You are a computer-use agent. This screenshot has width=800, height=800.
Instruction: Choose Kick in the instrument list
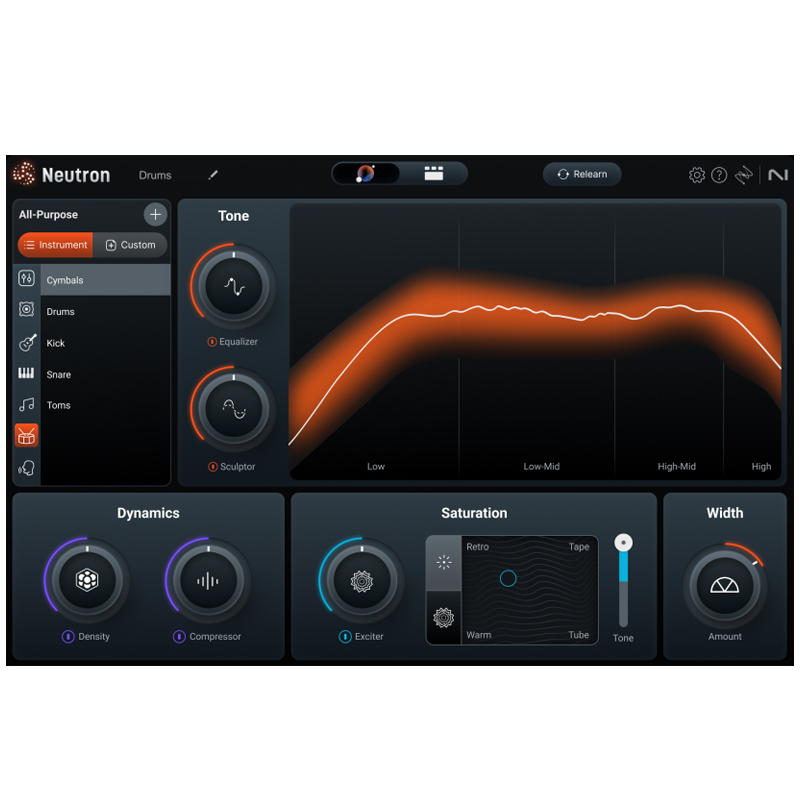click(105, 343)
